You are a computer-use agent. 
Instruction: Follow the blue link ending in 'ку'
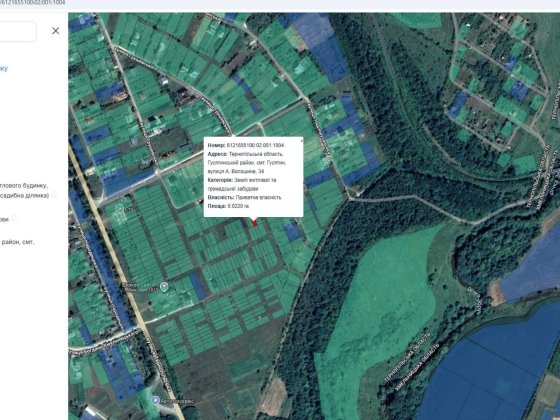tap(4, 68)
